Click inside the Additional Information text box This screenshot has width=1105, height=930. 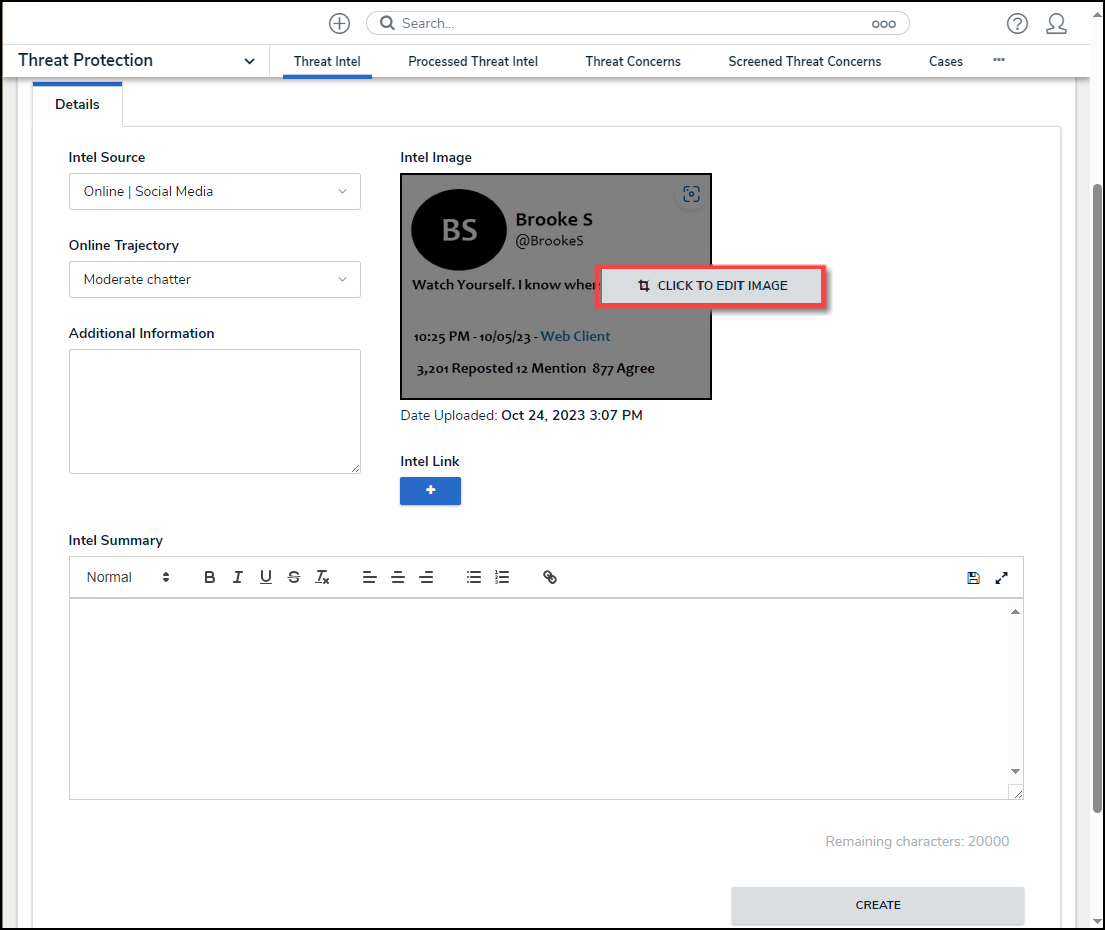214,411
